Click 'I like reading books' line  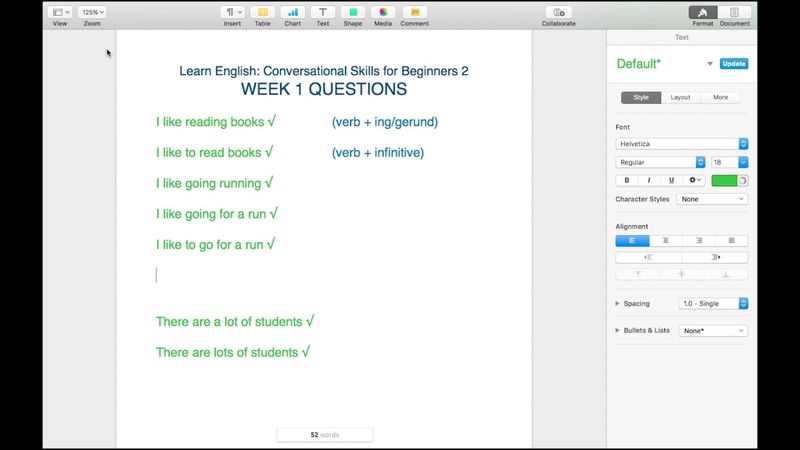point(216,122)
